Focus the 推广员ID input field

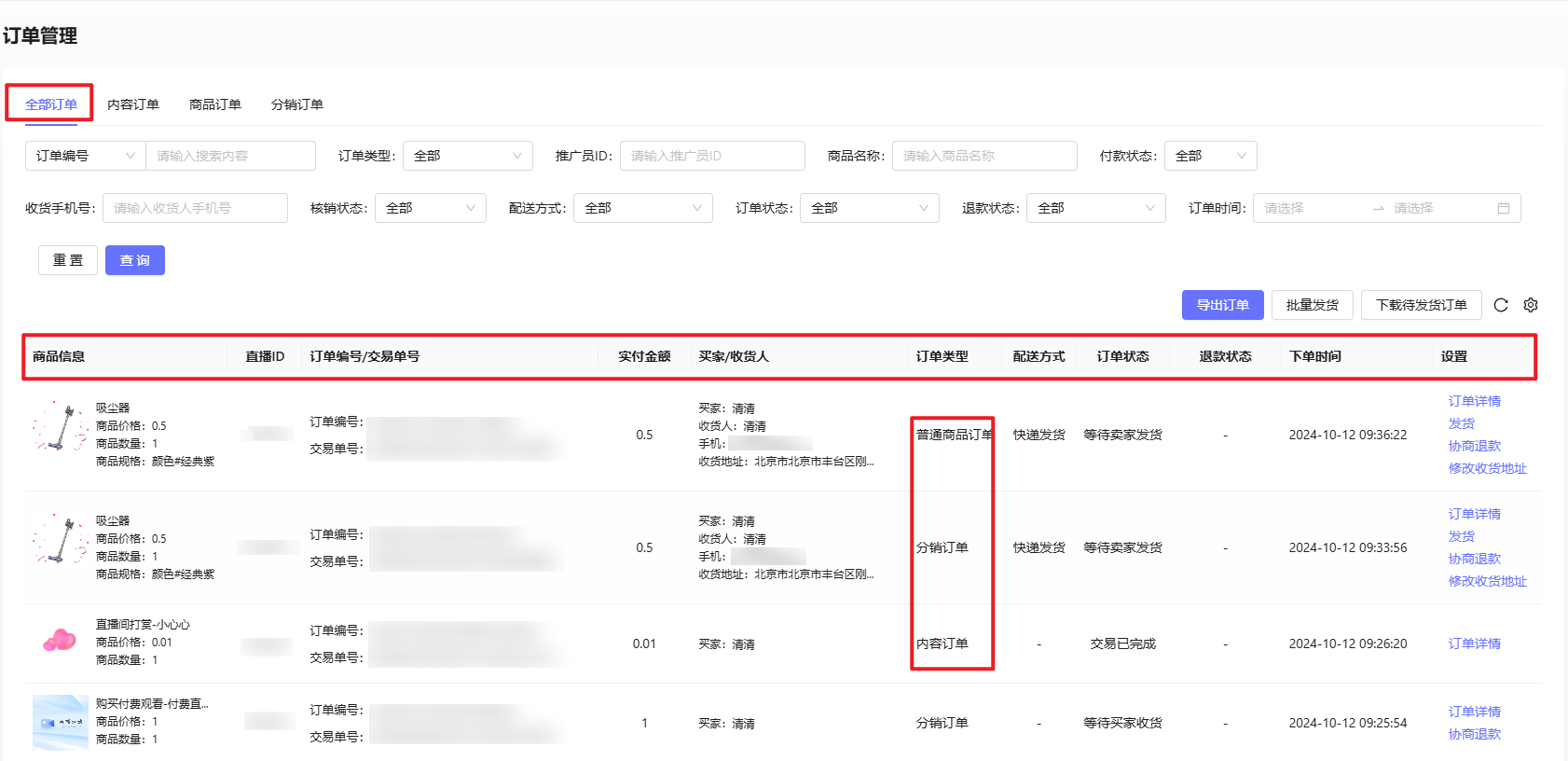coord(712,156)
